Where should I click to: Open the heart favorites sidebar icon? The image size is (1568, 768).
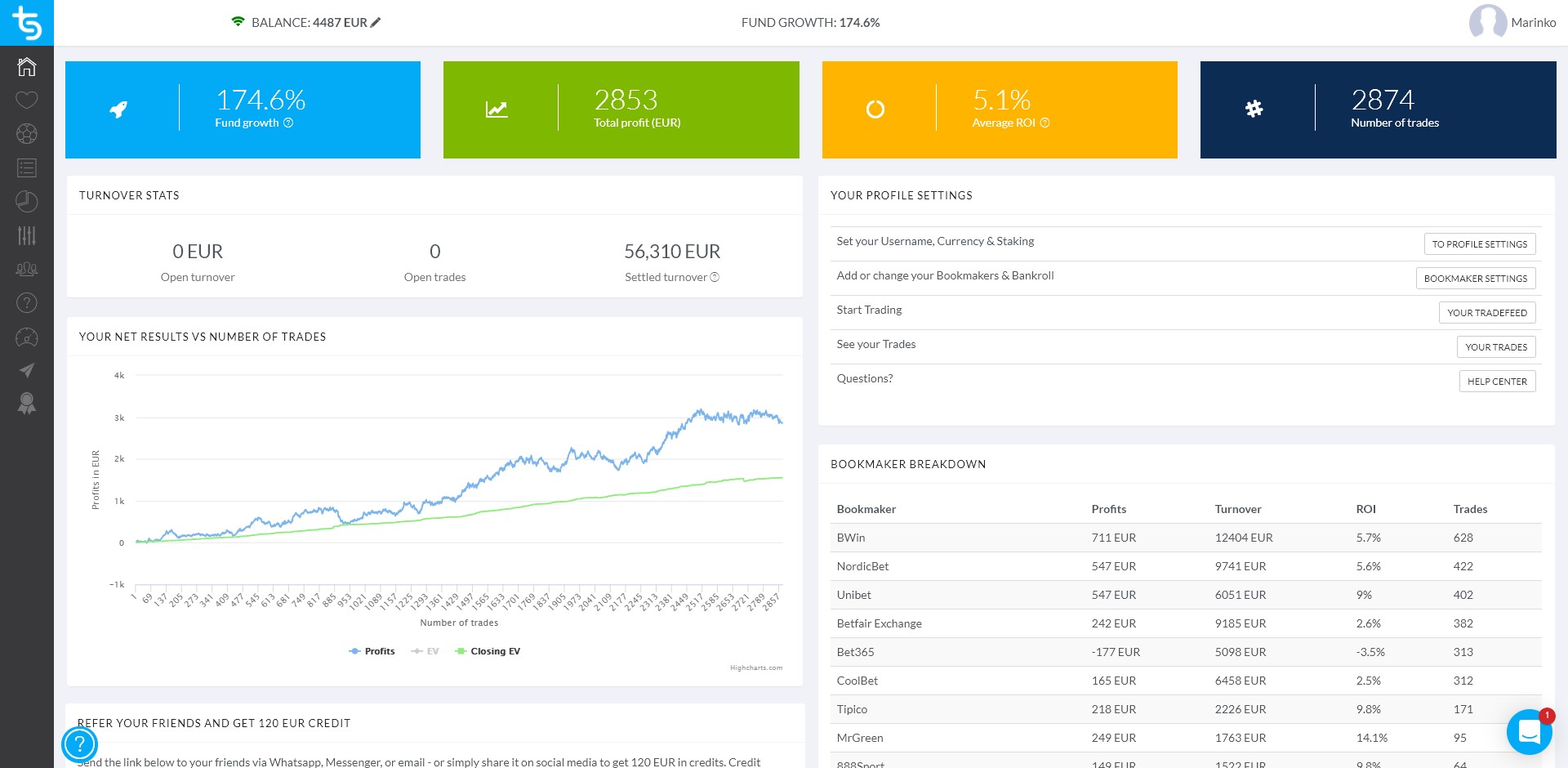coord(27,100)
